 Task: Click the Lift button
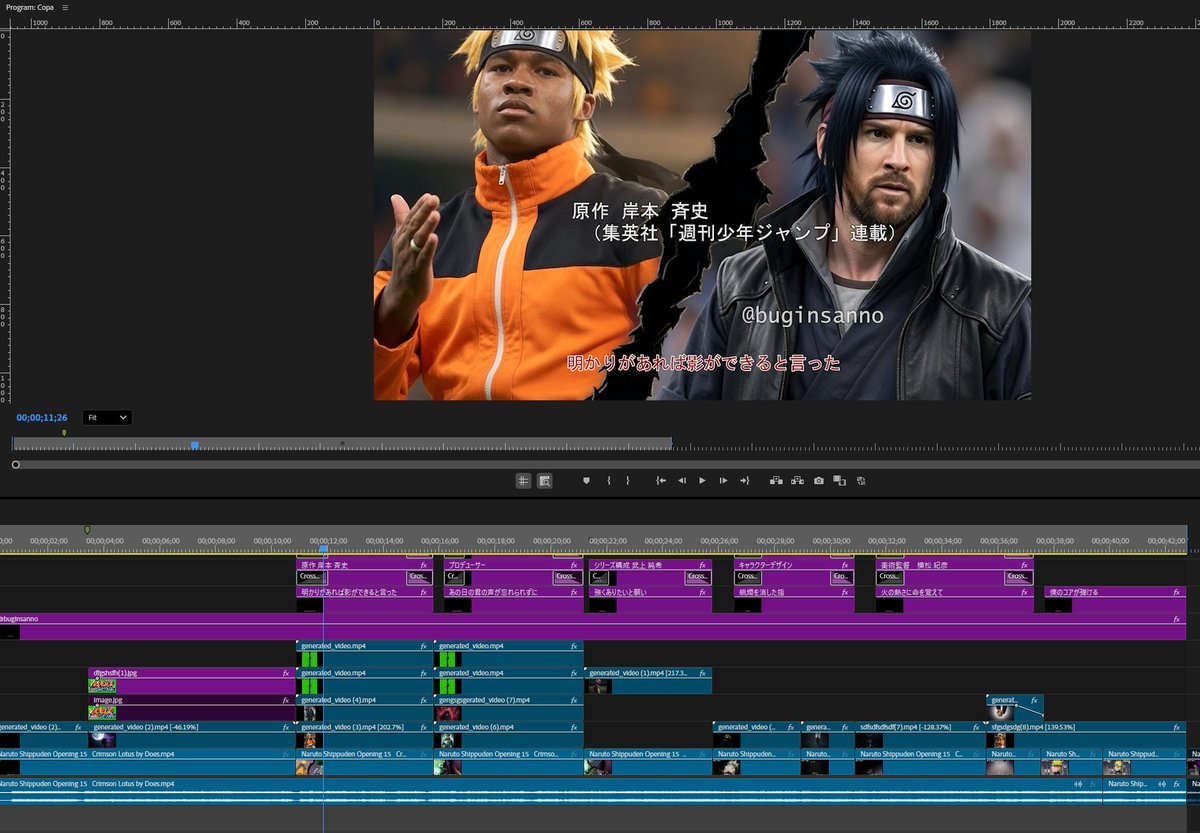776,481
